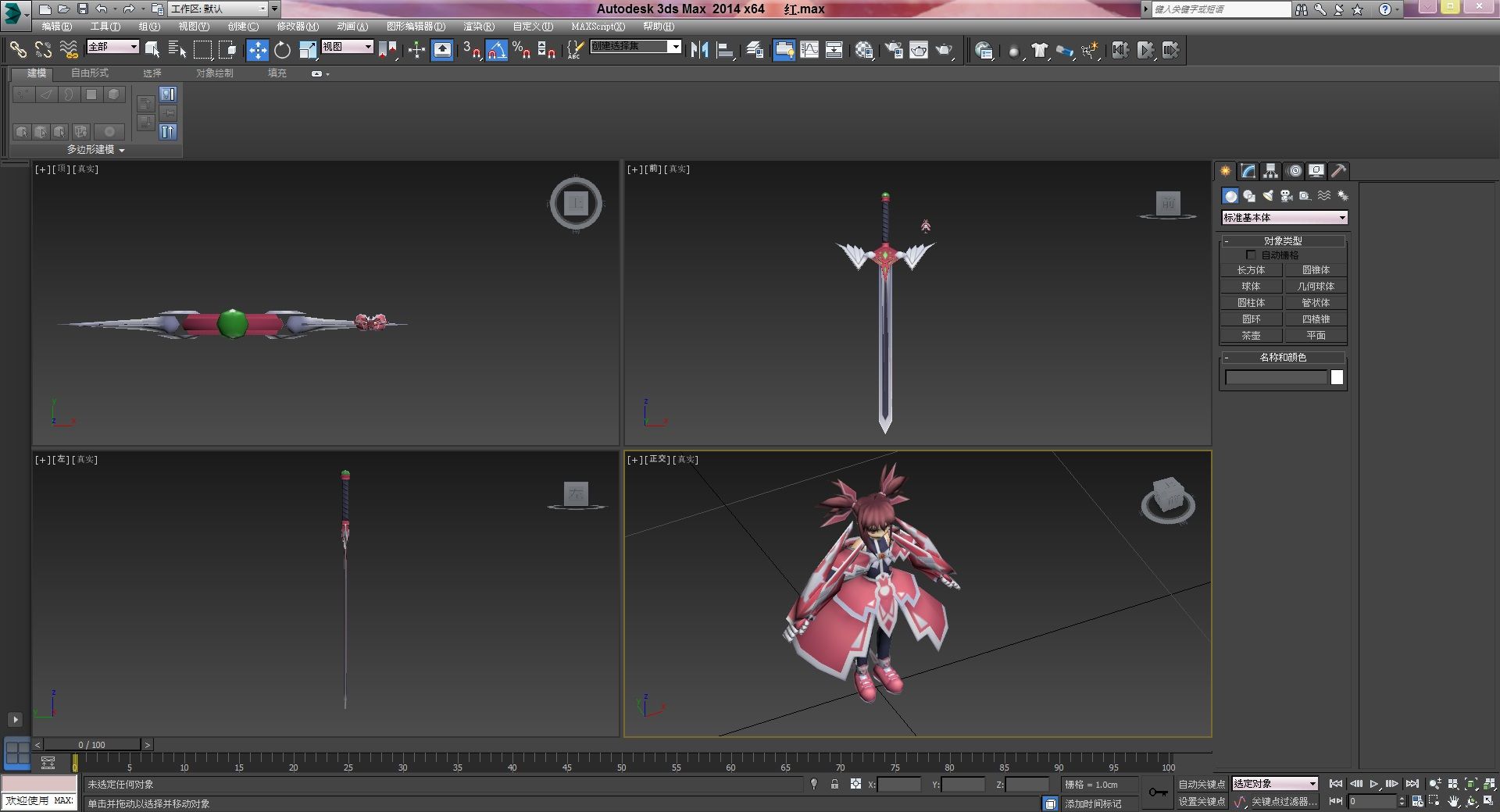Click 设置关键点 button
Screen dimensions: 1500x812
pyautogui.click(x=1202, y=802)
